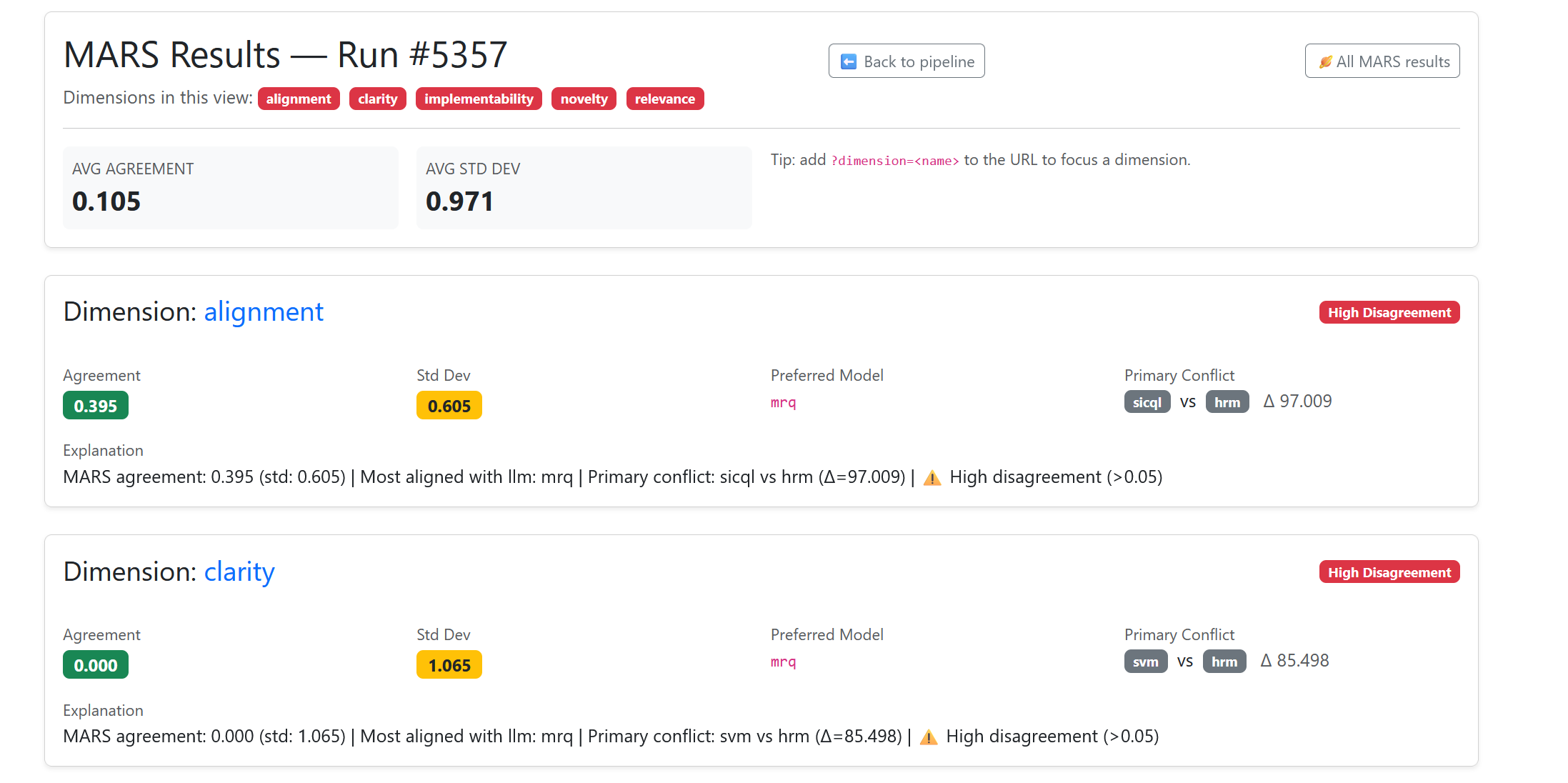This screenshot has width=1568, height=783.
Task: Click the 1.065 std dev badge
Action: tap(449, 665)
